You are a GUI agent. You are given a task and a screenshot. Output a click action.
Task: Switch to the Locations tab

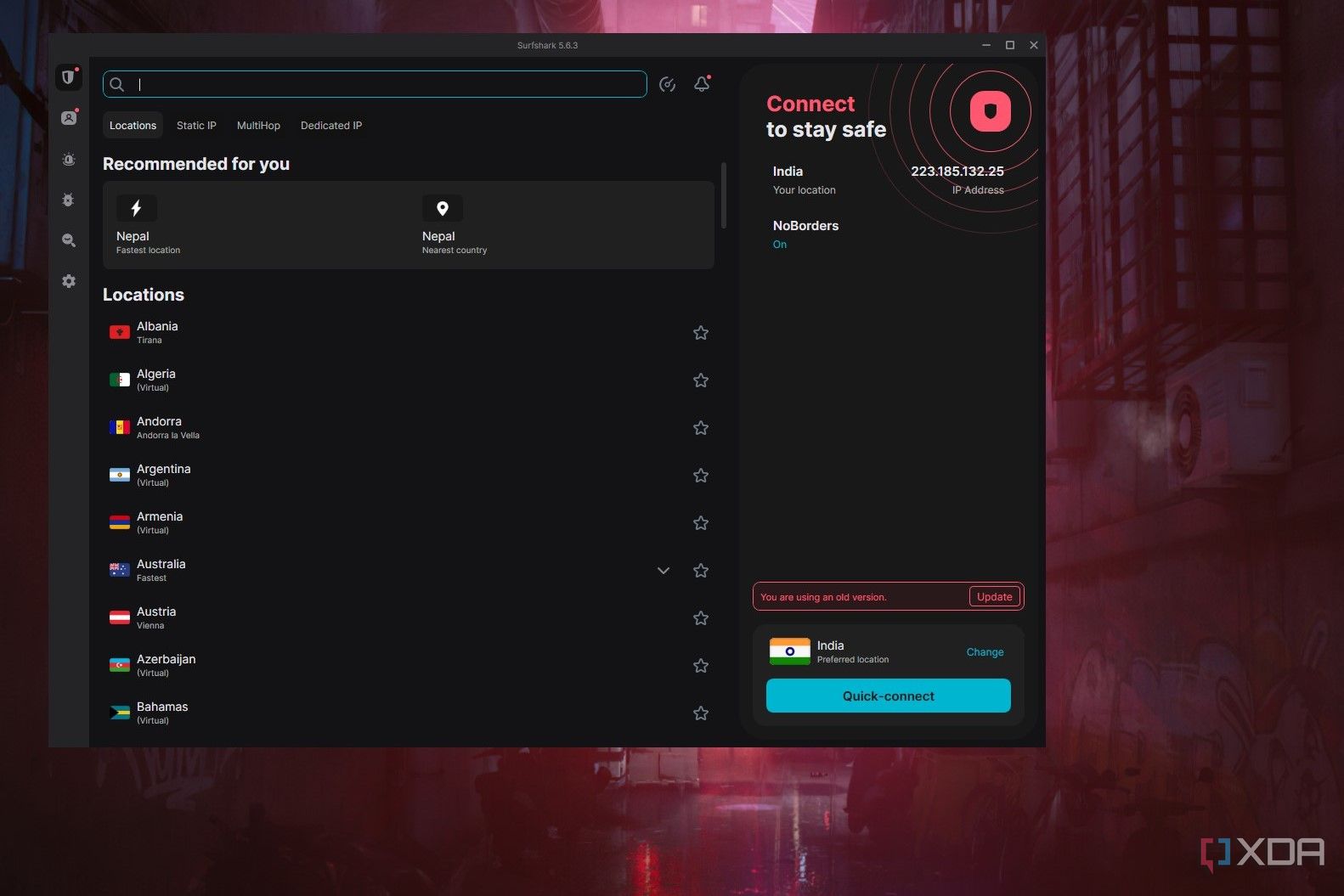click(x=133, y=126)
